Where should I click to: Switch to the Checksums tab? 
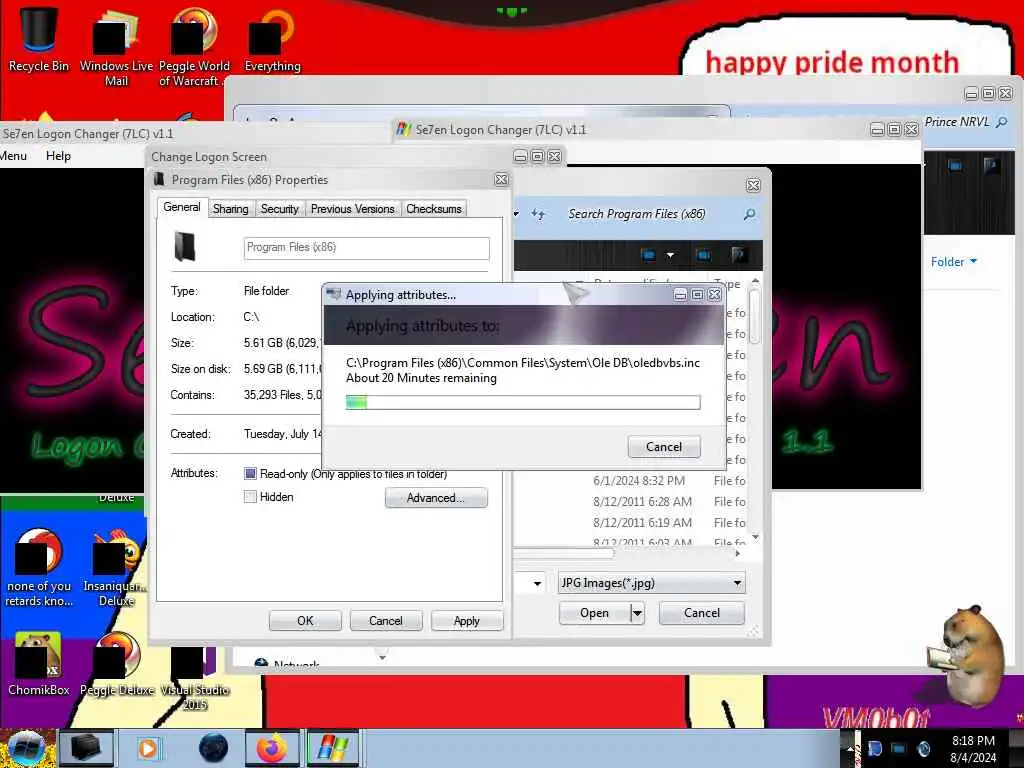click(434, 208)
